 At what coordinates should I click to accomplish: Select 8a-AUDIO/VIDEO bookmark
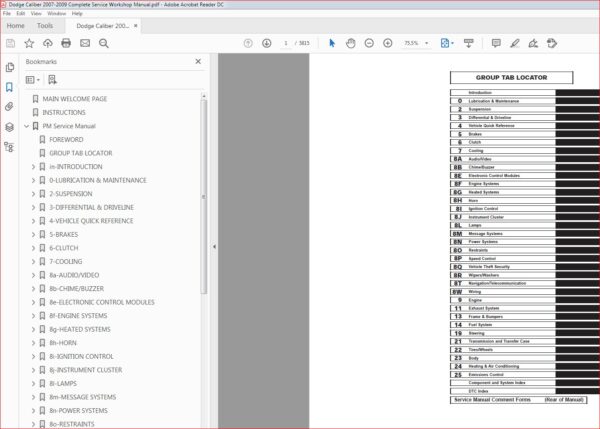pyautogui.click(x=74, y=275)
